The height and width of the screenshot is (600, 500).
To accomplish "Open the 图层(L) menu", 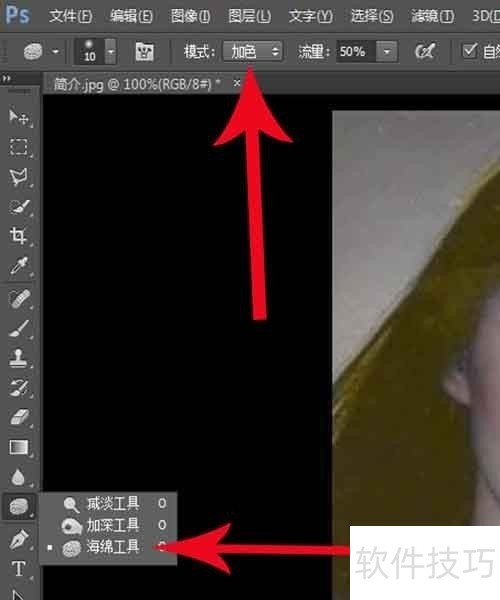I will pyautogui.click(x=249, y=16).
